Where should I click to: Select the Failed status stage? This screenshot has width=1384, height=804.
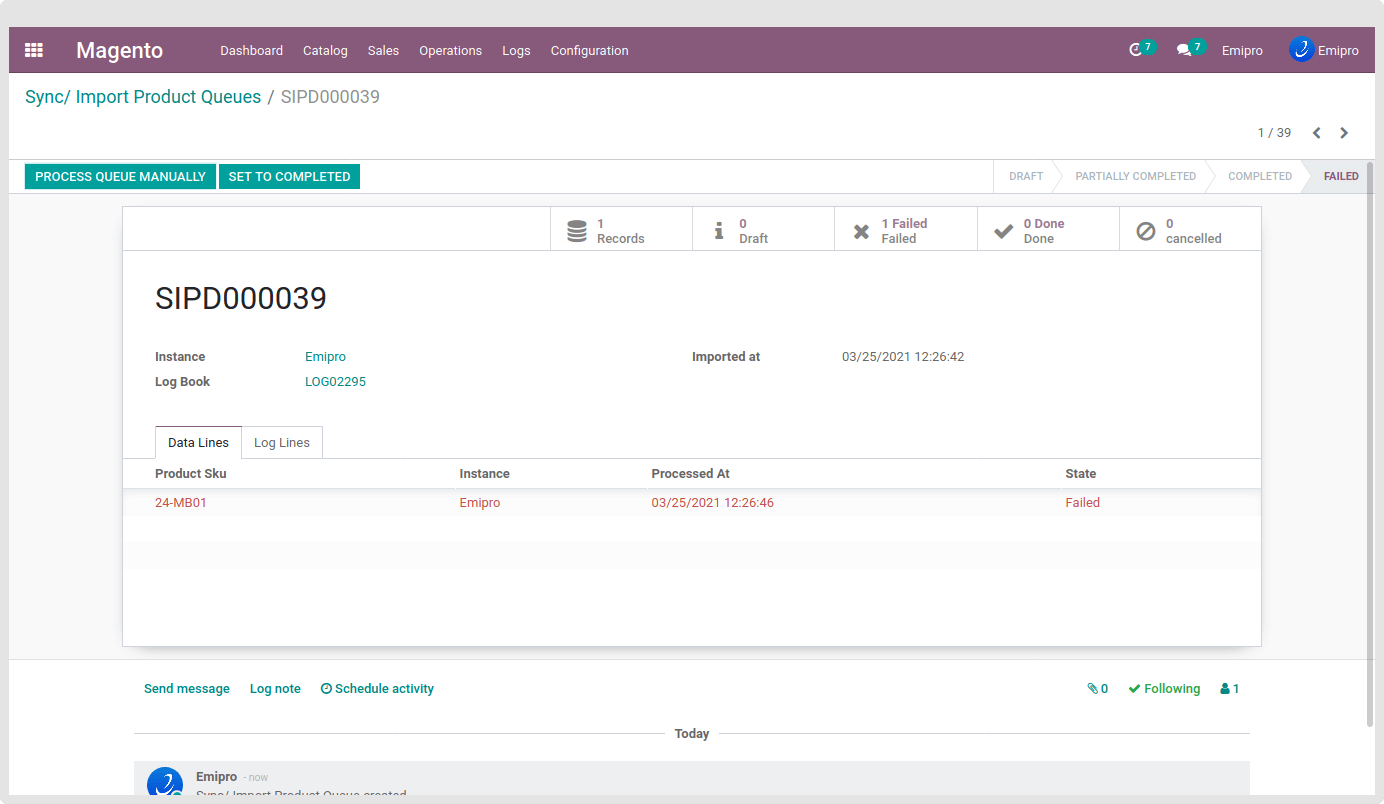pos(1341,176)
